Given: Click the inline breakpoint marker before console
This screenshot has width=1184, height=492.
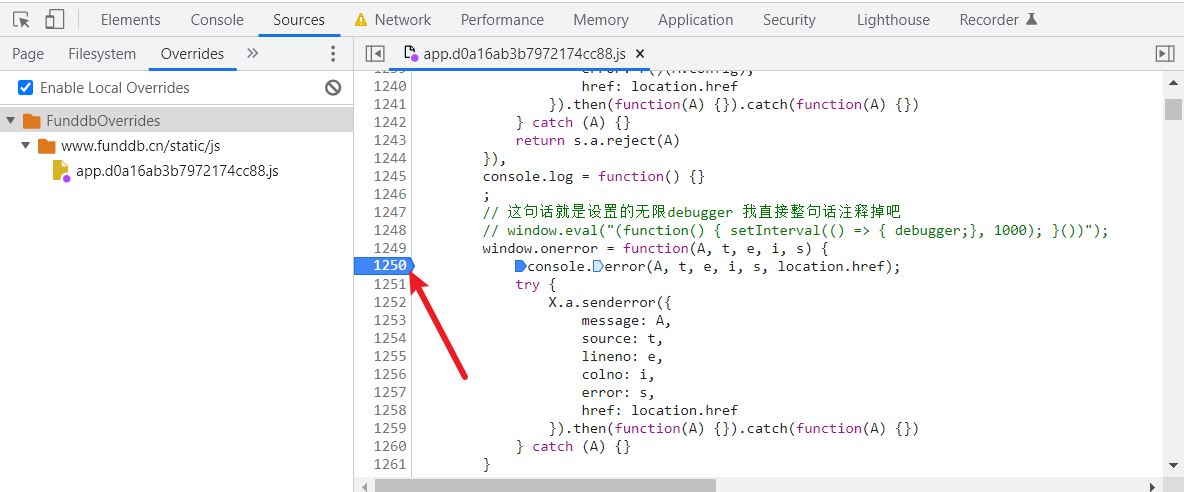Looking at the screenshot, I should pyautogui.click(x=520, y=266).
